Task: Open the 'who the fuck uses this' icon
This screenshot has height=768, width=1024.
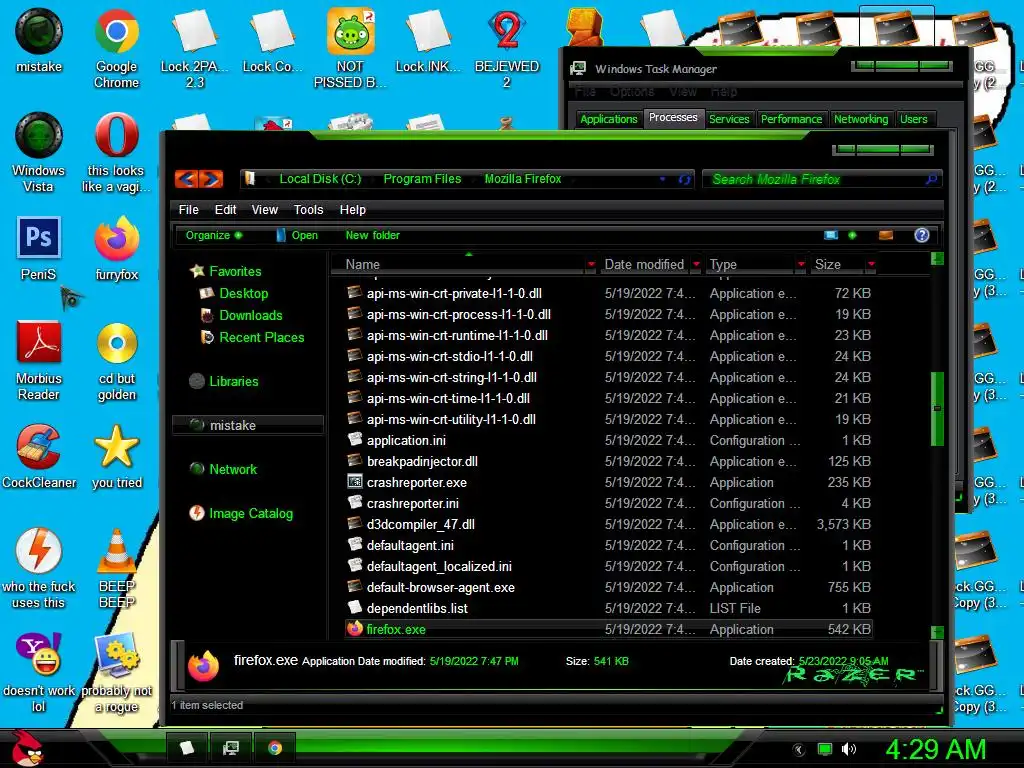Action: tap(39, 568)
